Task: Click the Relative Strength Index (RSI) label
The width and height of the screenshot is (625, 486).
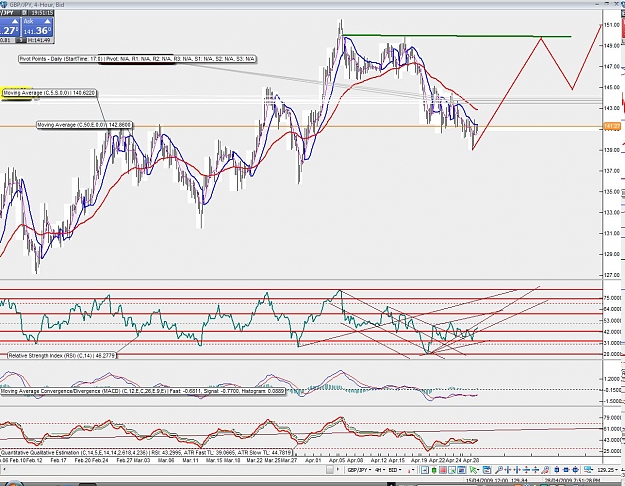Action: pyautogui.click(x=62, y=355)
